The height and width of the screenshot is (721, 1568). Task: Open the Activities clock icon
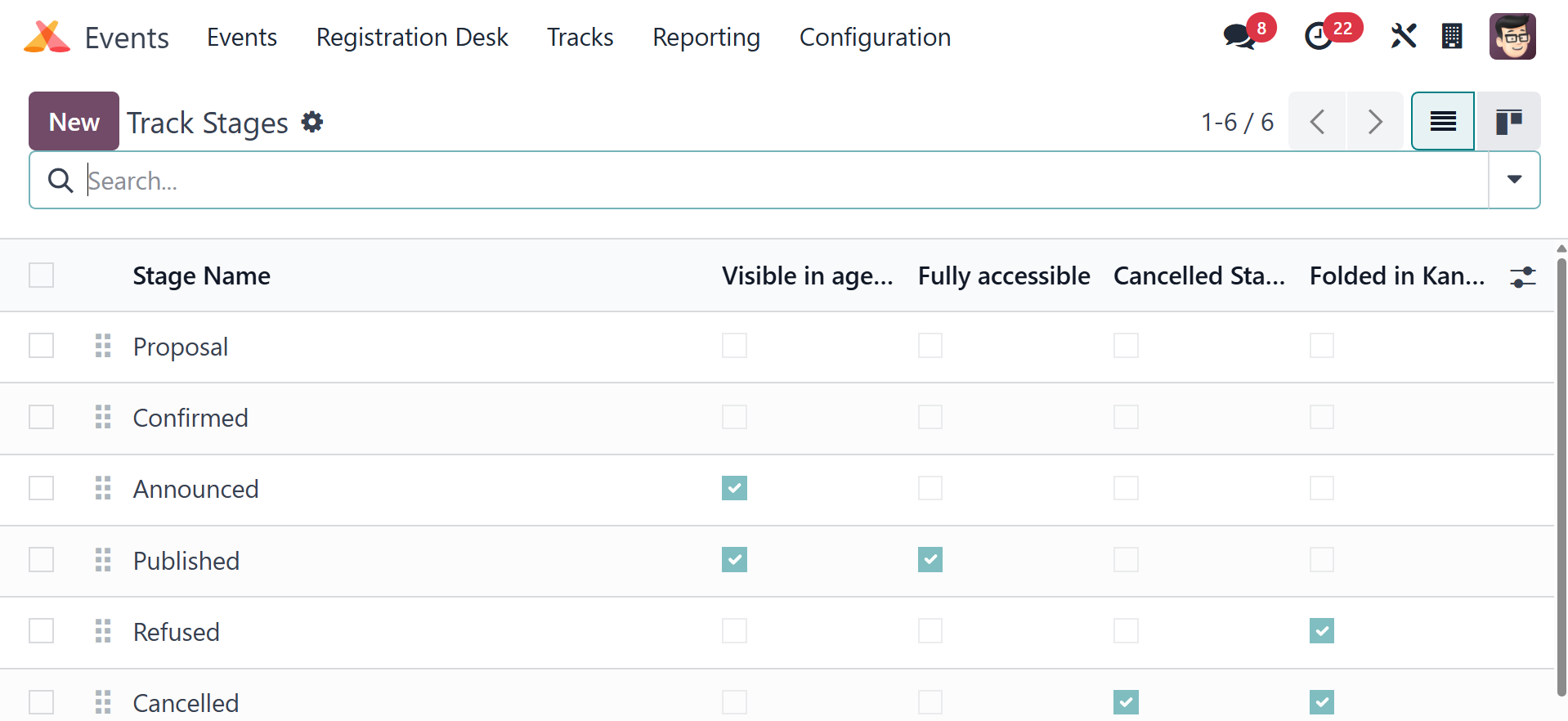[x=1319, y=37]
